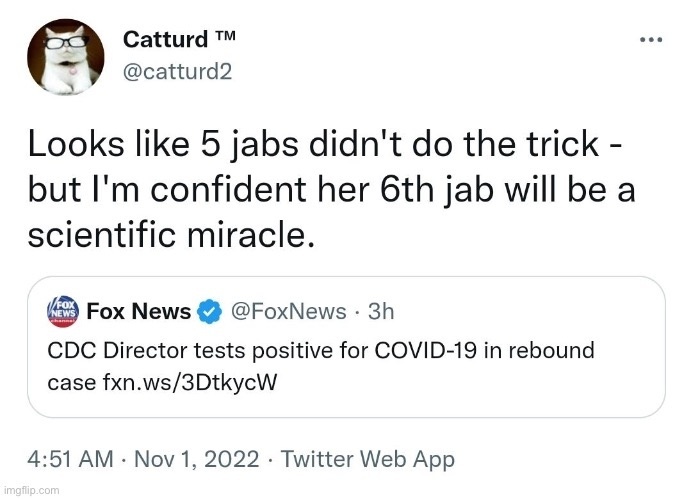Open quoted tweet about CDC Director

pyautogui.click(x=346, y=347)
